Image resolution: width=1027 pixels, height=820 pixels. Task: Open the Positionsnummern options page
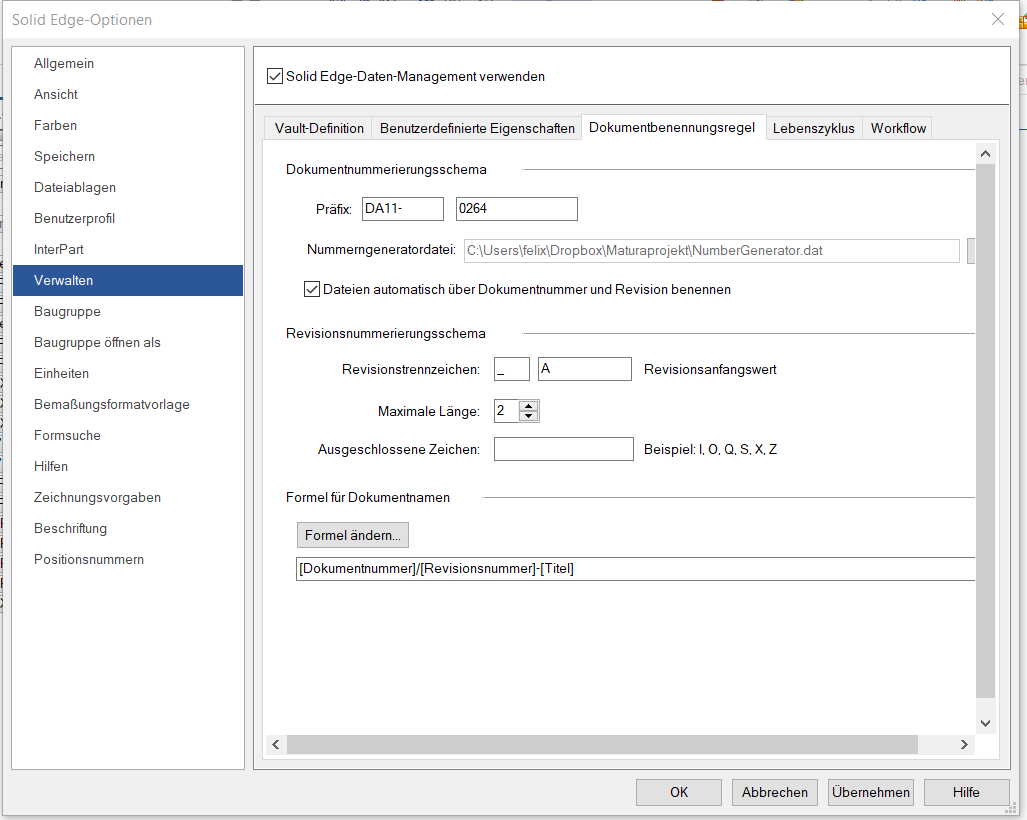point(128,559)
